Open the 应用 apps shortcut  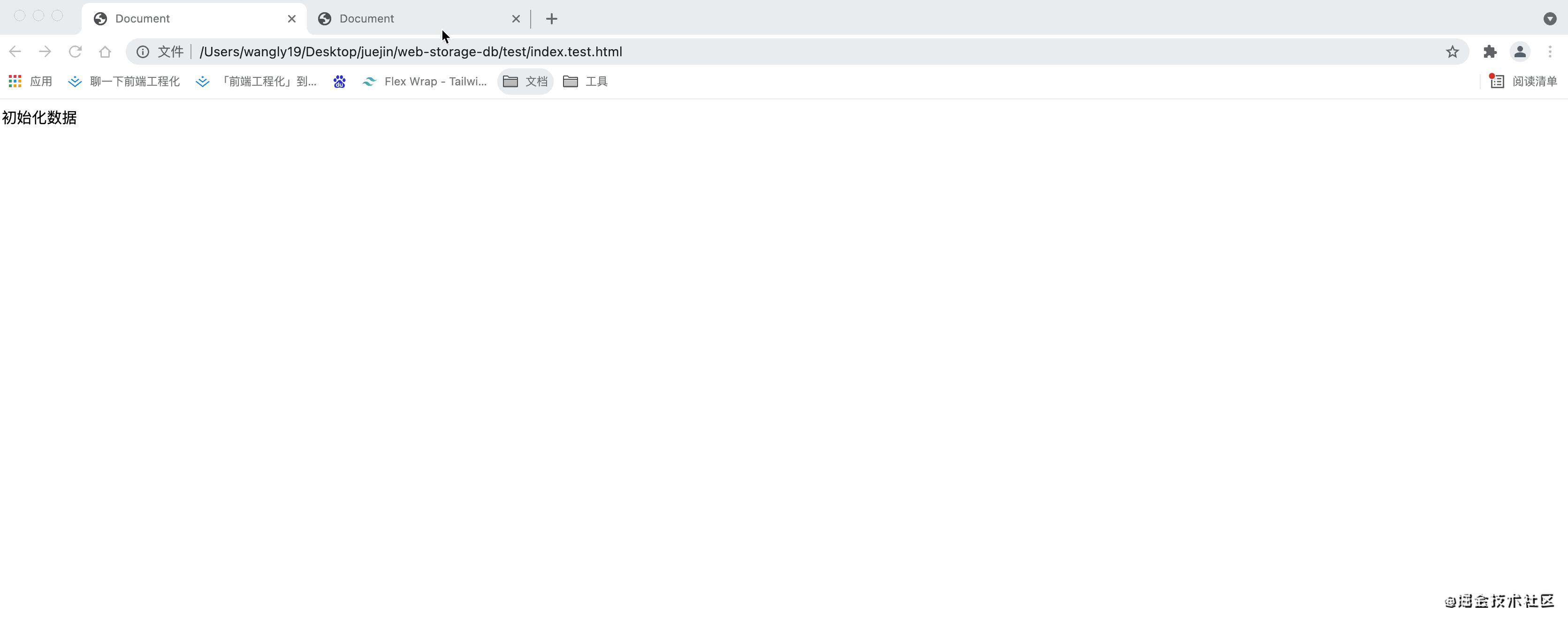coord(30,82)
